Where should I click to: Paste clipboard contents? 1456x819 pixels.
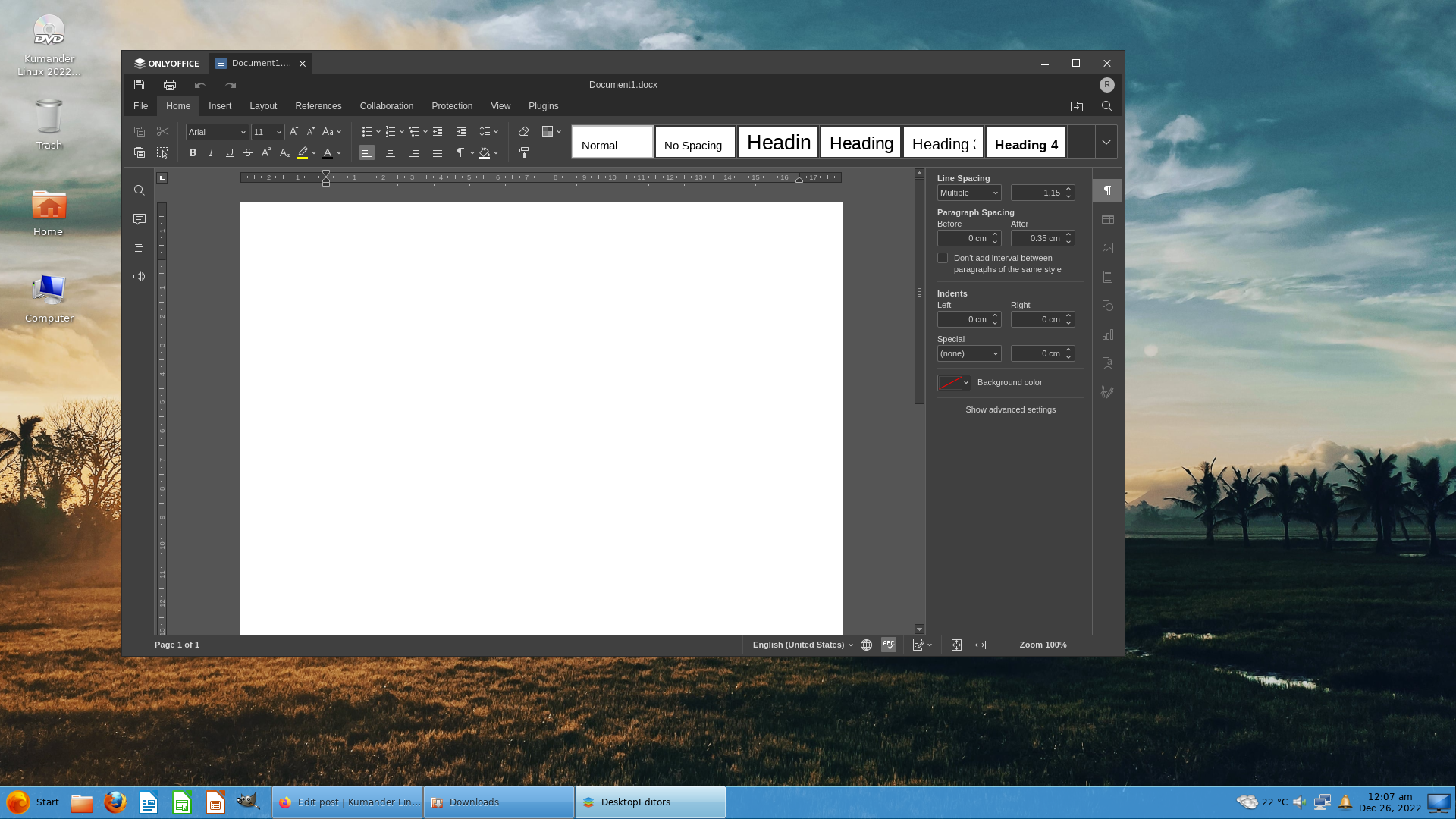click(140, 152)
